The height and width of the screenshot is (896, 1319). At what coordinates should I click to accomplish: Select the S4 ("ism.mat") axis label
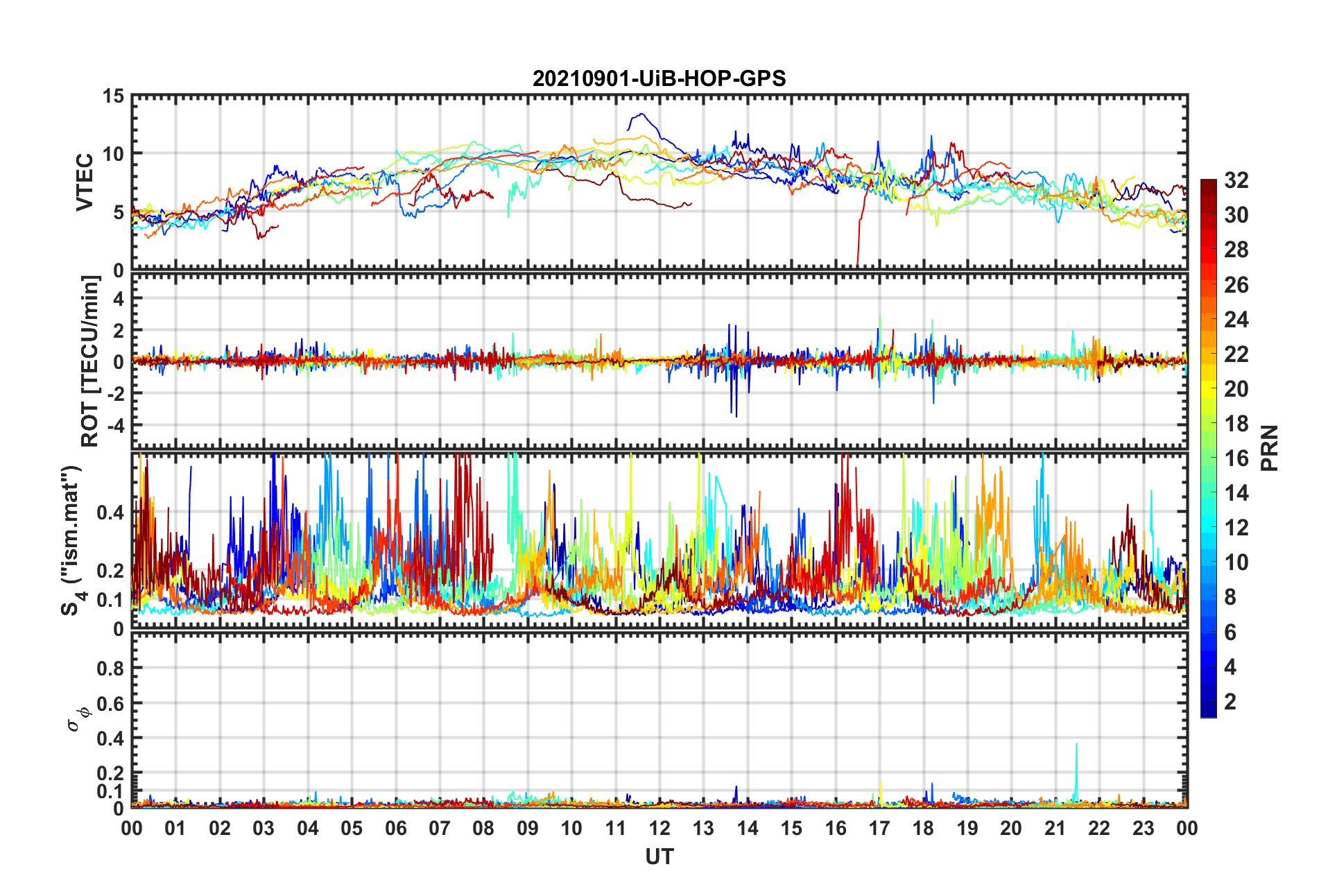click(71, 540)
